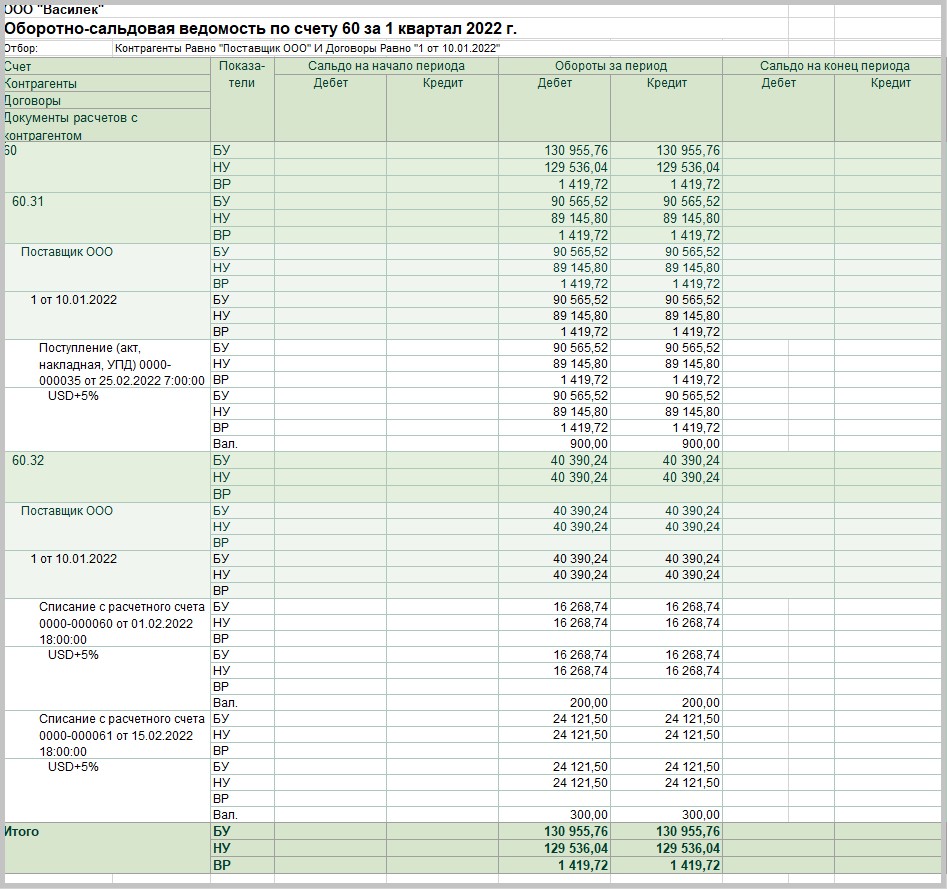Select the account "60.32" row label
The image size is (947, 889).
28,460
